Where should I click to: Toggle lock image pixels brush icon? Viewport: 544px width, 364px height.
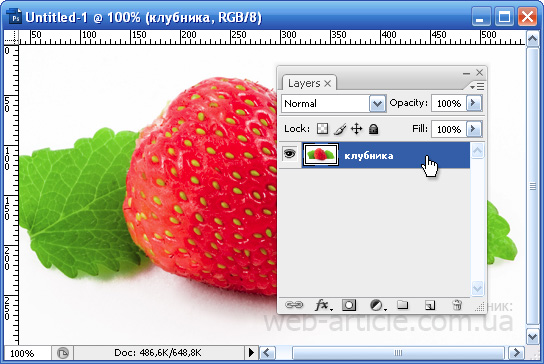point(340,129)
